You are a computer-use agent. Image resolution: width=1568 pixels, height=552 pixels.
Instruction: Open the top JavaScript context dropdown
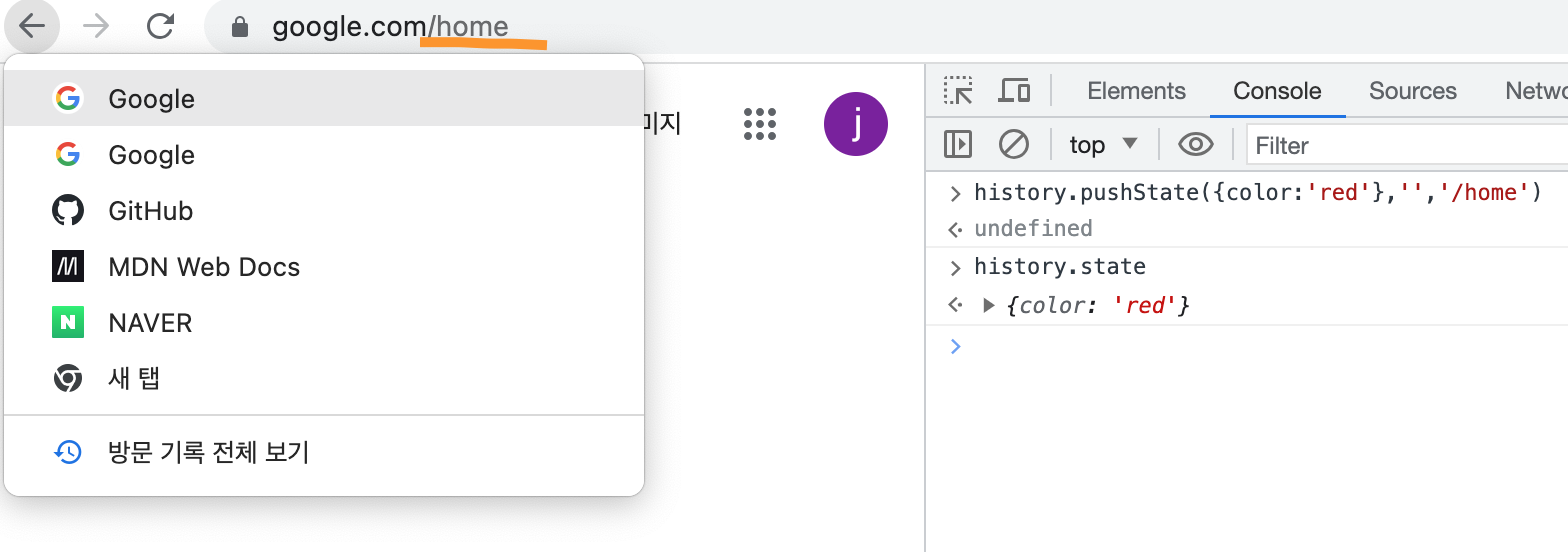[x=1104, y=145]
